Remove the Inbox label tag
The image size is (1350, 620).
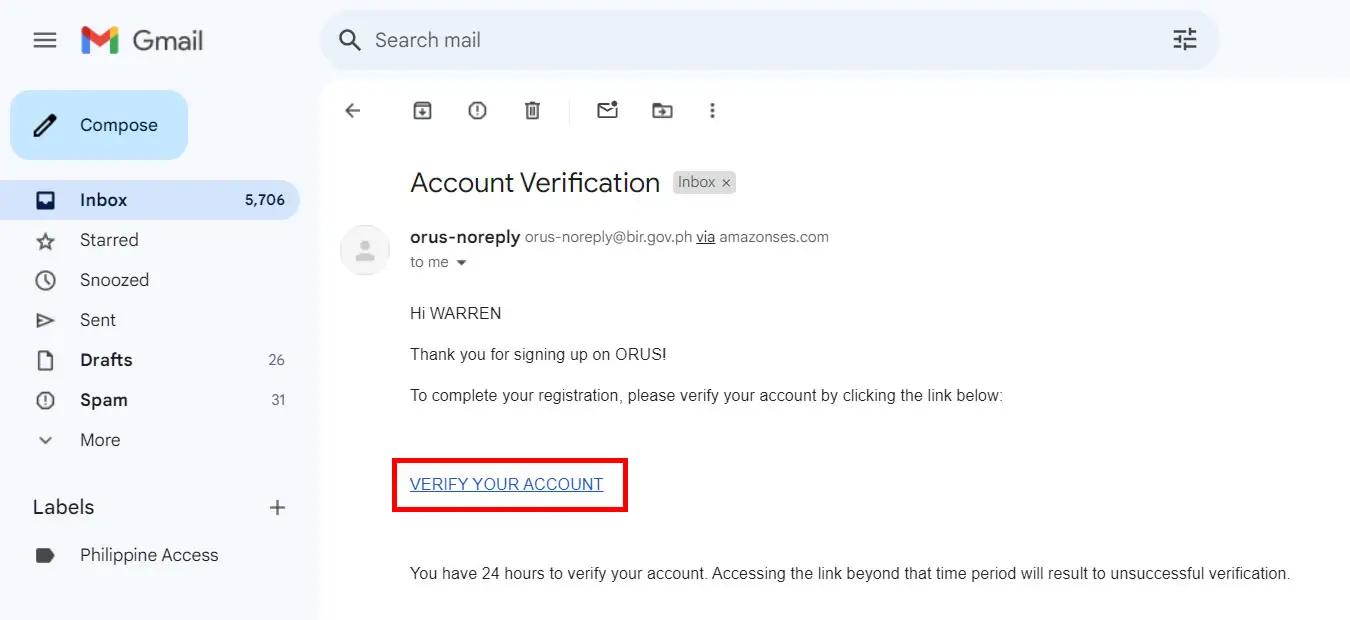click(727, 182)
